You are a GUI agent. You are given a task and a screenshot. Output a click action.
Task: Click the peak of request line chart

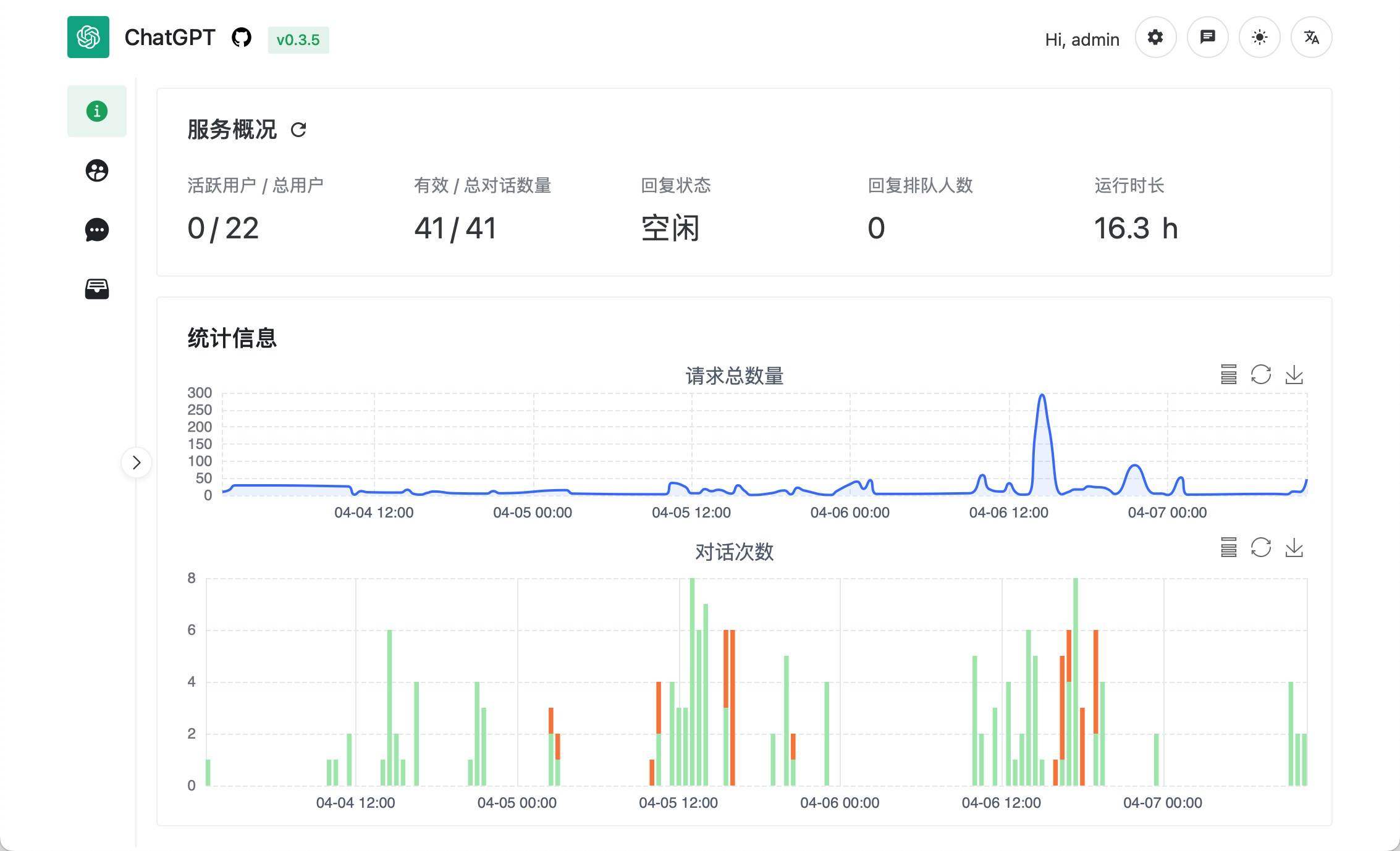click(1042, 396)
